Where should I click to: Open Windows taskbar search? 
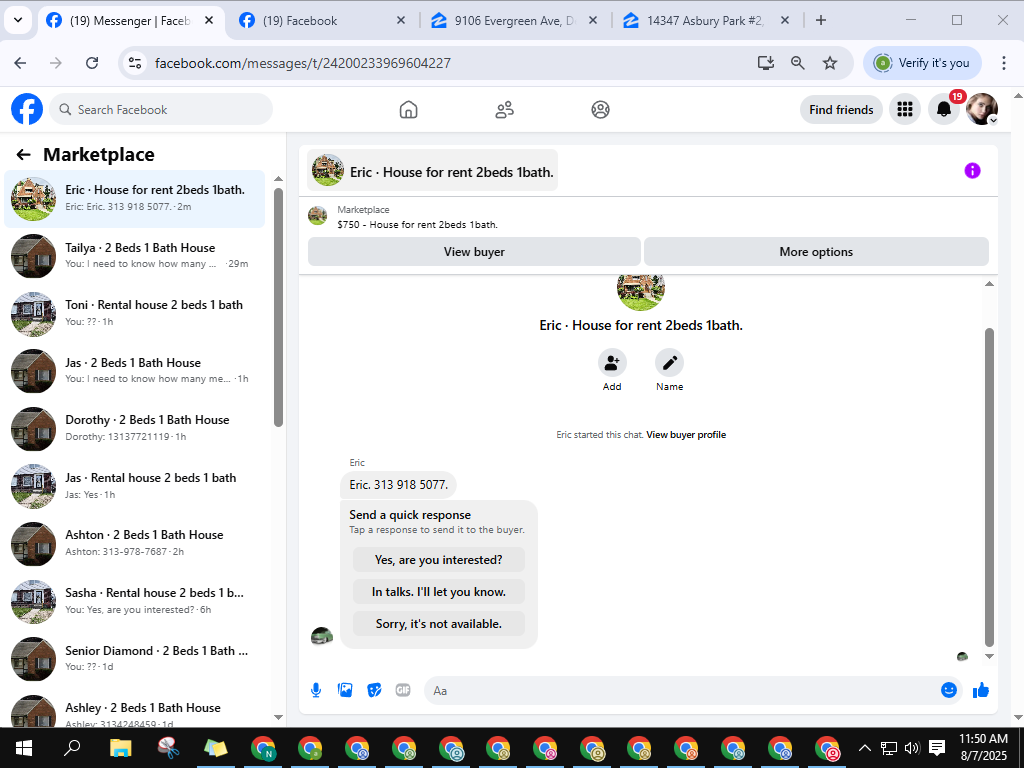tap(72, 748)
